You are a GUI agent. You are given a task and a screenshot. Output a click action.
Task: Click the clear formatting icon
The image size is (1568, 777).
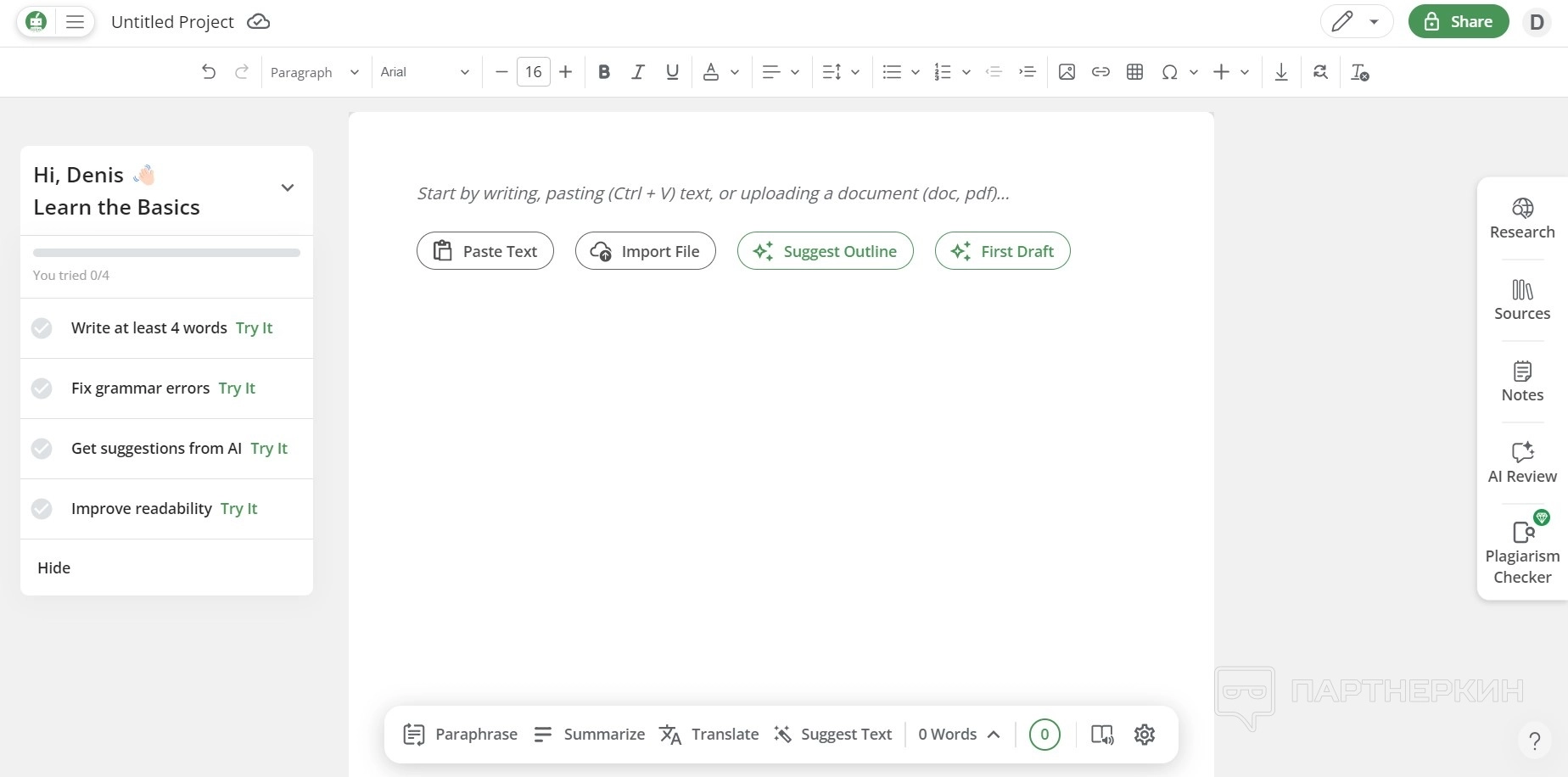click(1359, 72)
